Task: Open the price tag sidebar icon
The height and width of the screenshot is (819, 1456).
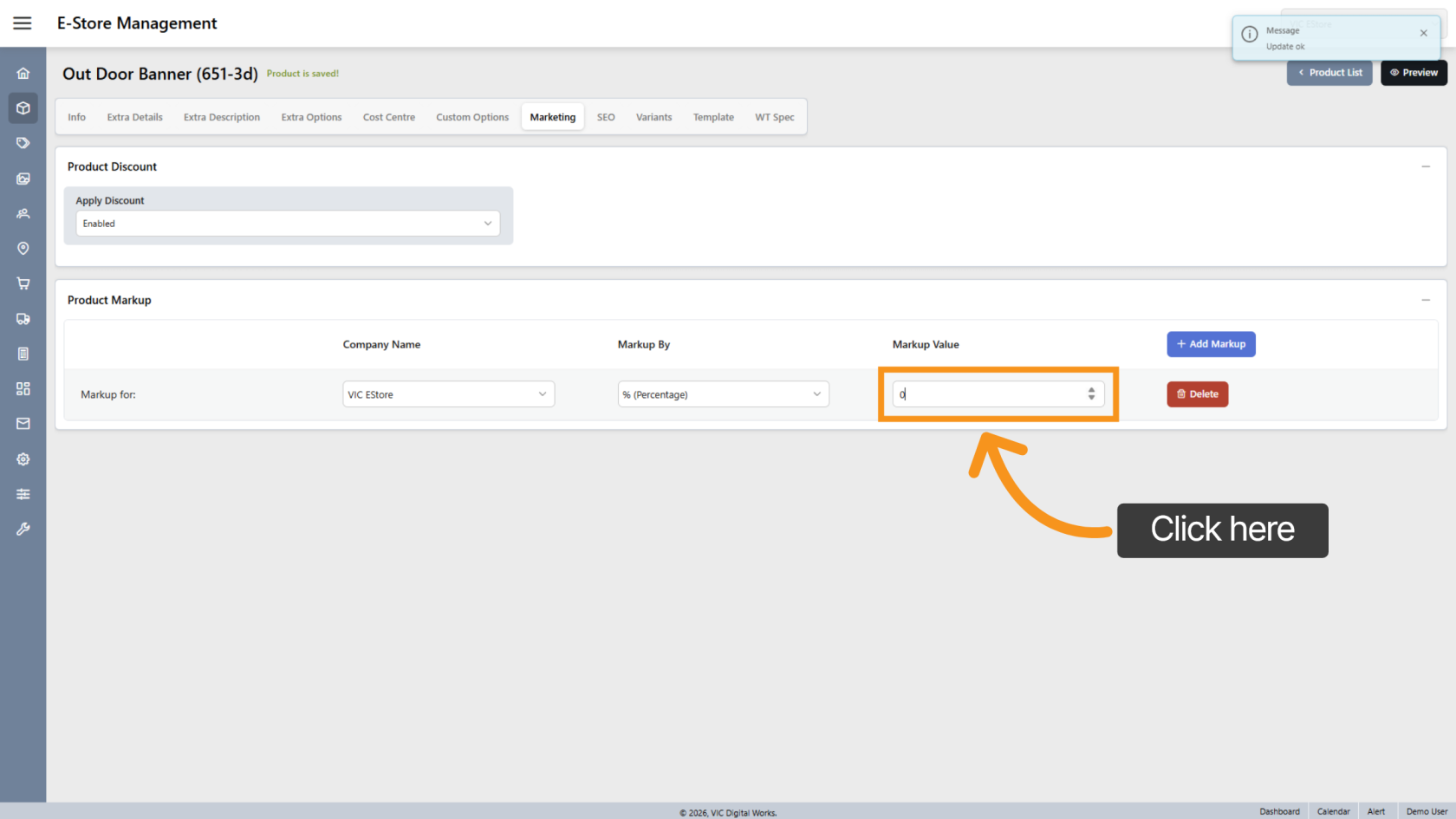Action: [23, 143]
